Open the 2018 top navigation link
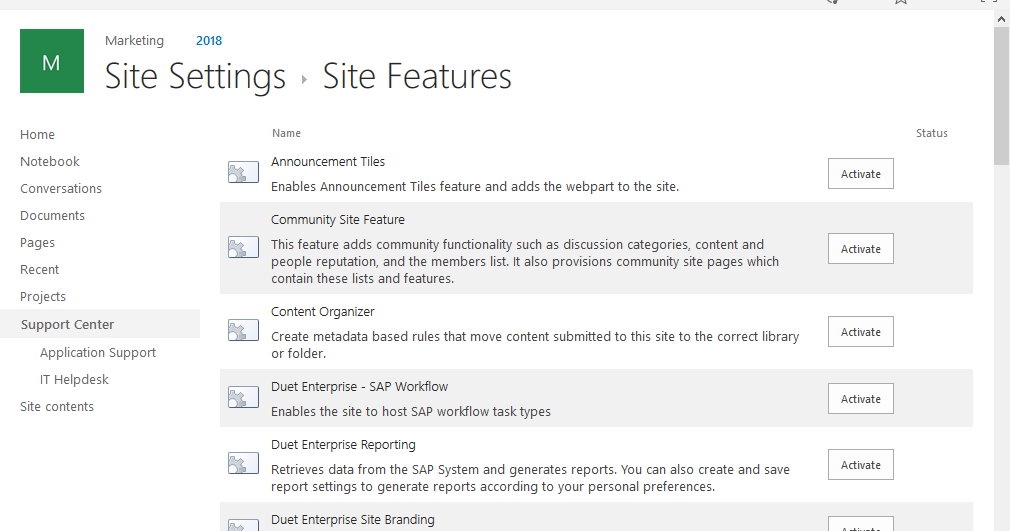 coord(209,41)
